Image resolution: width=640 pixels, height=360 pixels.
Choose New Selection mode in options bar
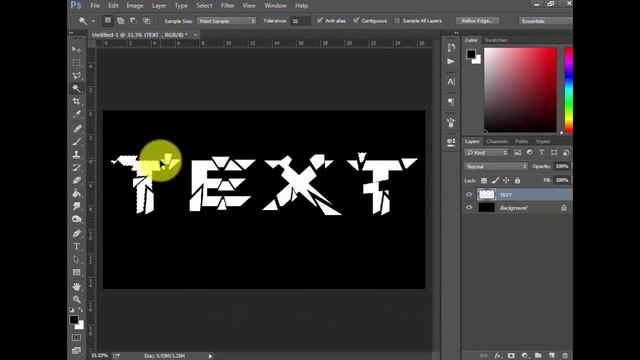pyautogui.click(x=108, y=20)
